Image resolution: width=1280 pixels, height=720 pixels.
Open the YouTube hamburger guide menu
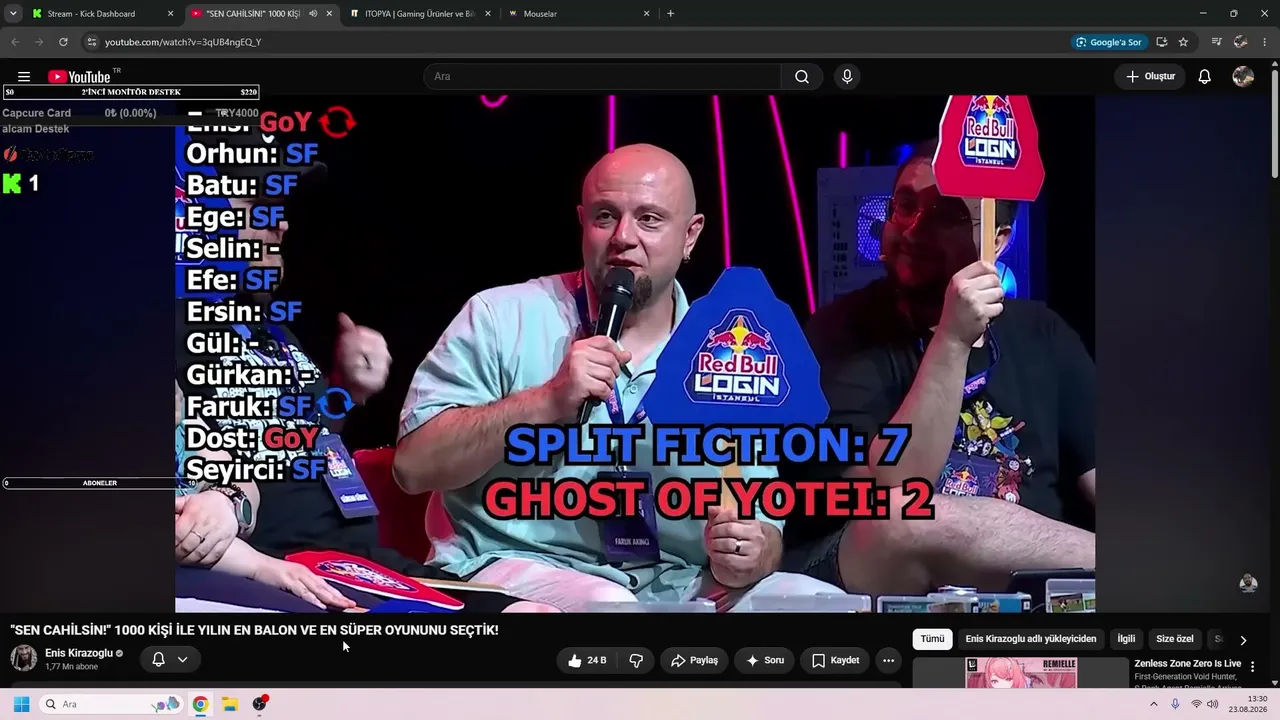[x=24, y=77]
